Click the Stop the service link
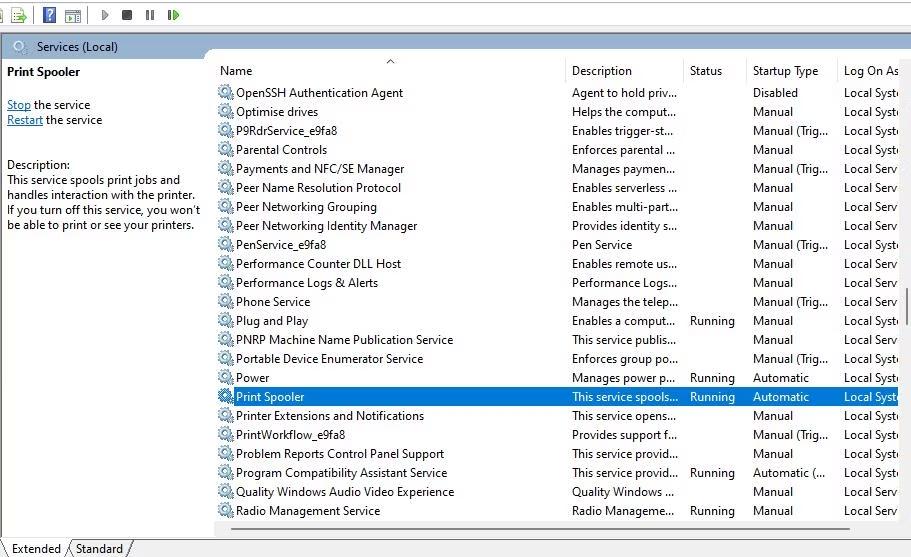Image resolution: width=911 pixels, height=557 pixels. 19,105
